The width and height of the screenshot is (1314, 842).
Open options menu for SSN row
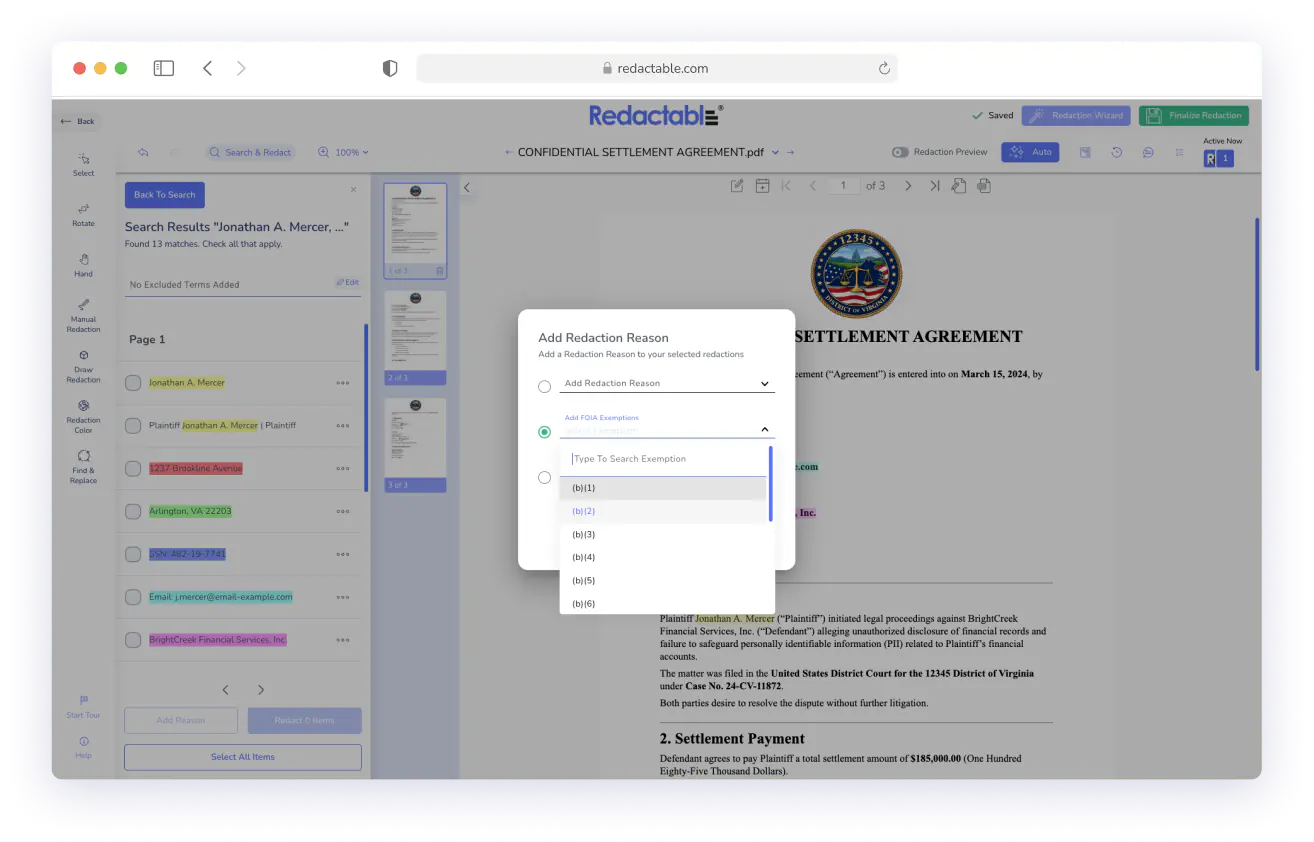coord(343,554)
